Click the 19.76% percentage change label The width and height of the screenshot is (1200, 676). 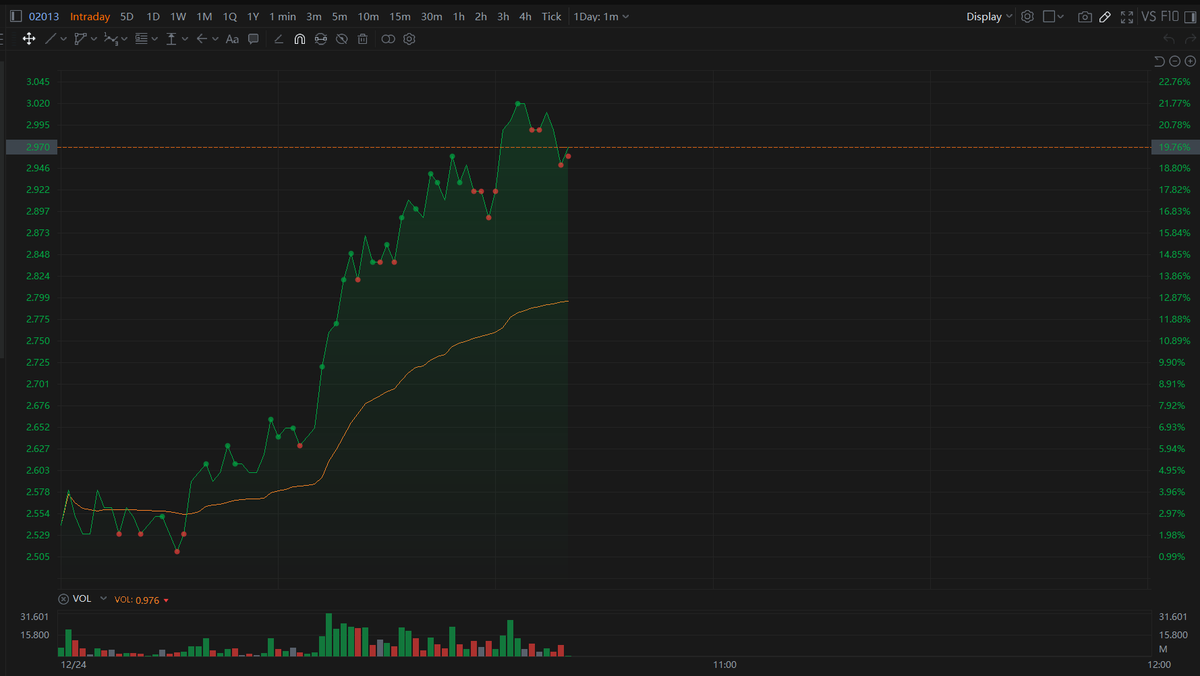click(x=1174, y=147)
